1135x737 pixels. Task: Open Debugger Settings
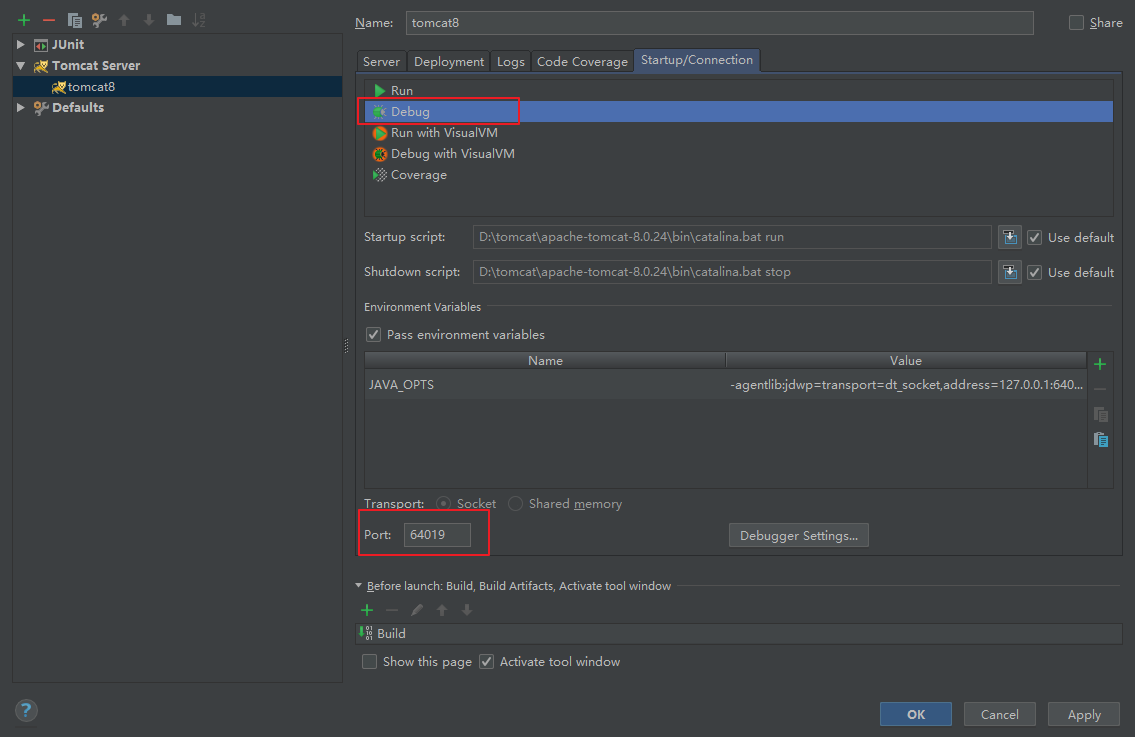click(x=798, y=534)
